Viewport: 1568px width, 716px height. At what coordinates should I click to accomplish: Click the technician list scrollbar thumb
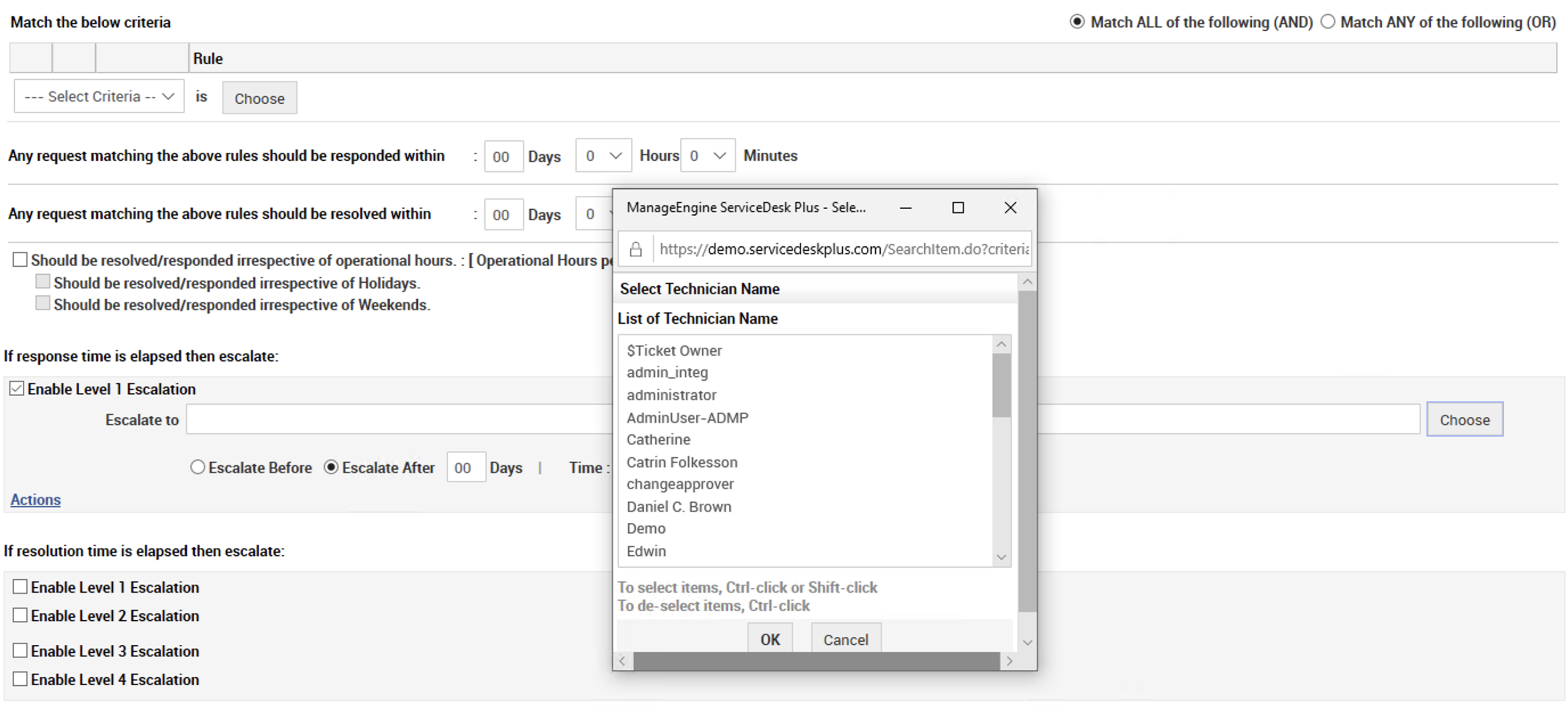(x=1001, y=385)
